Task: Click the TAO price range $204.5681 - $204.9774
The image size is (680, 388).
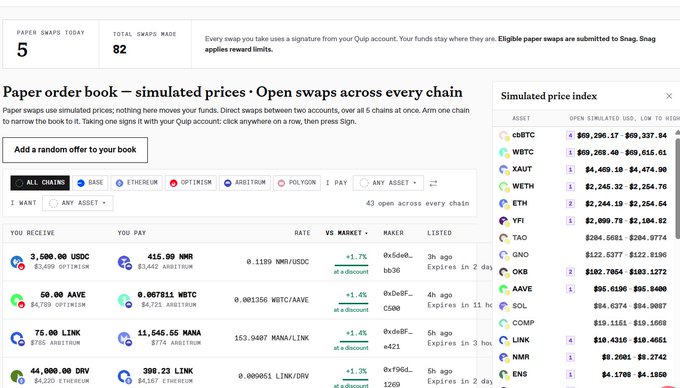Action: tap(626, 238)
